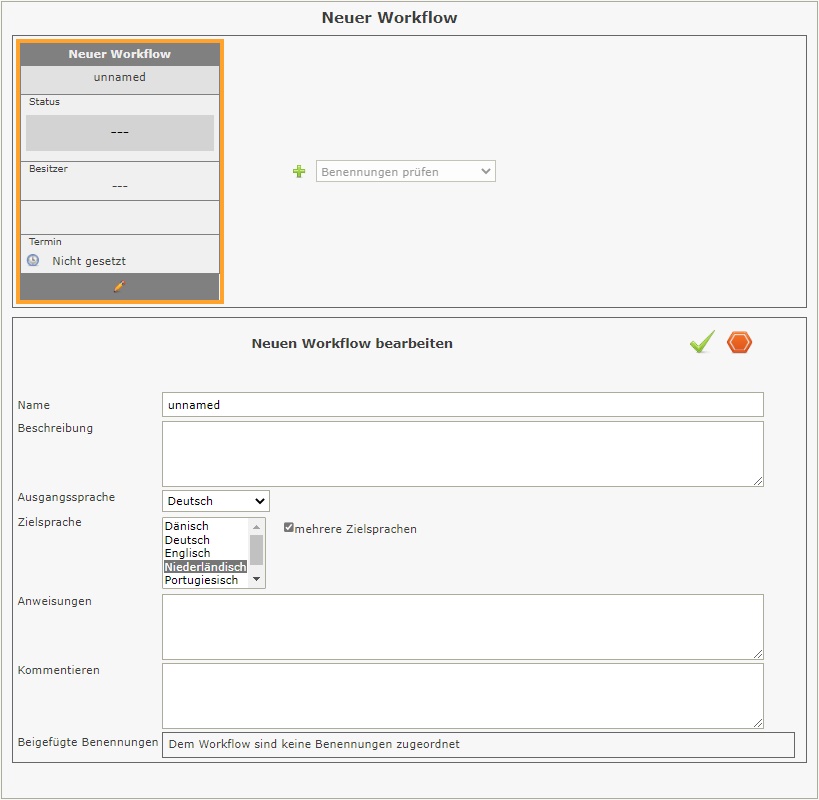Click the Status box on workflow card
Viewport: 819px width, 800px height.
[120, 132]
